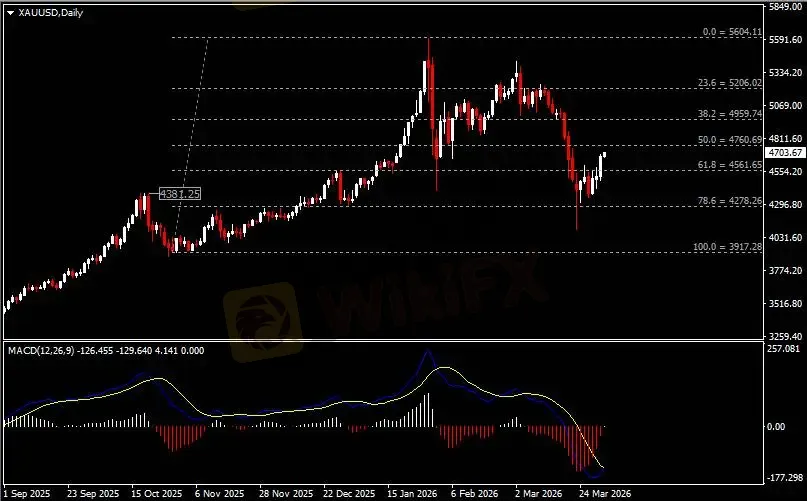Viewport: 807px width, 501px height.
Task: Click date label 6 Nov 2025
Action: coord(220,494)
